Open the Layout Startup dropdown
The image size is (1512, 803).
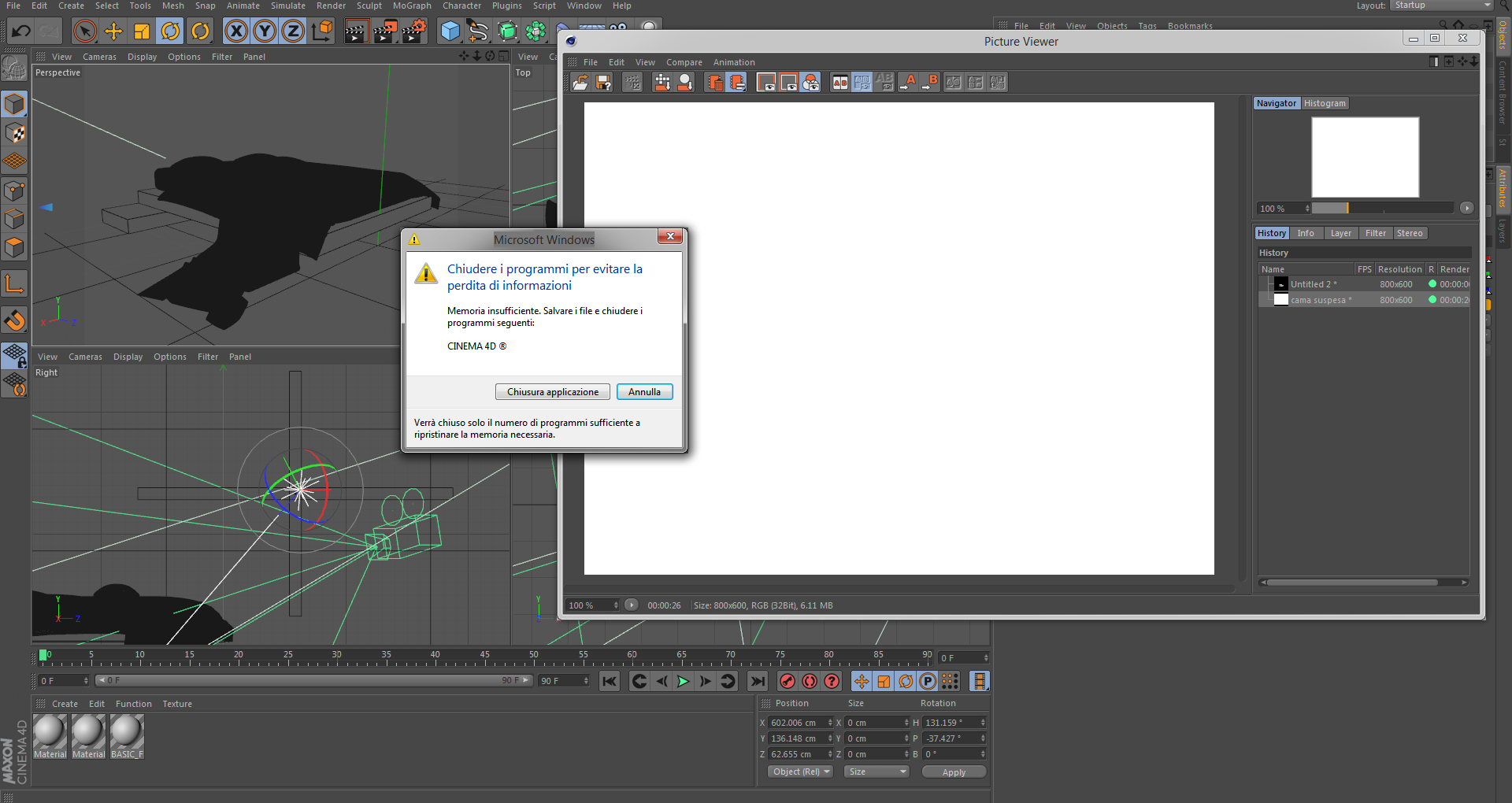coord(1442,6)
